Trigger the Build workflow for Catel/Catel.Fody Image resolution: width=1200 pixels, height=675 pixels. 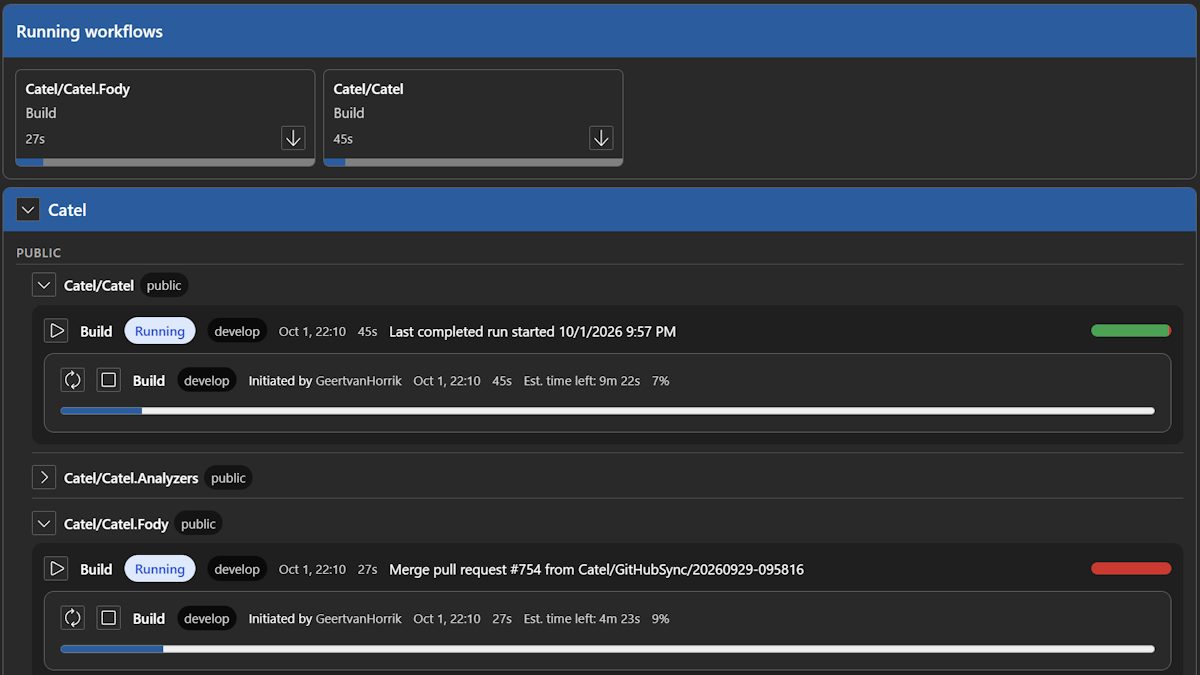pyautogui.click(x=57, y=569)
